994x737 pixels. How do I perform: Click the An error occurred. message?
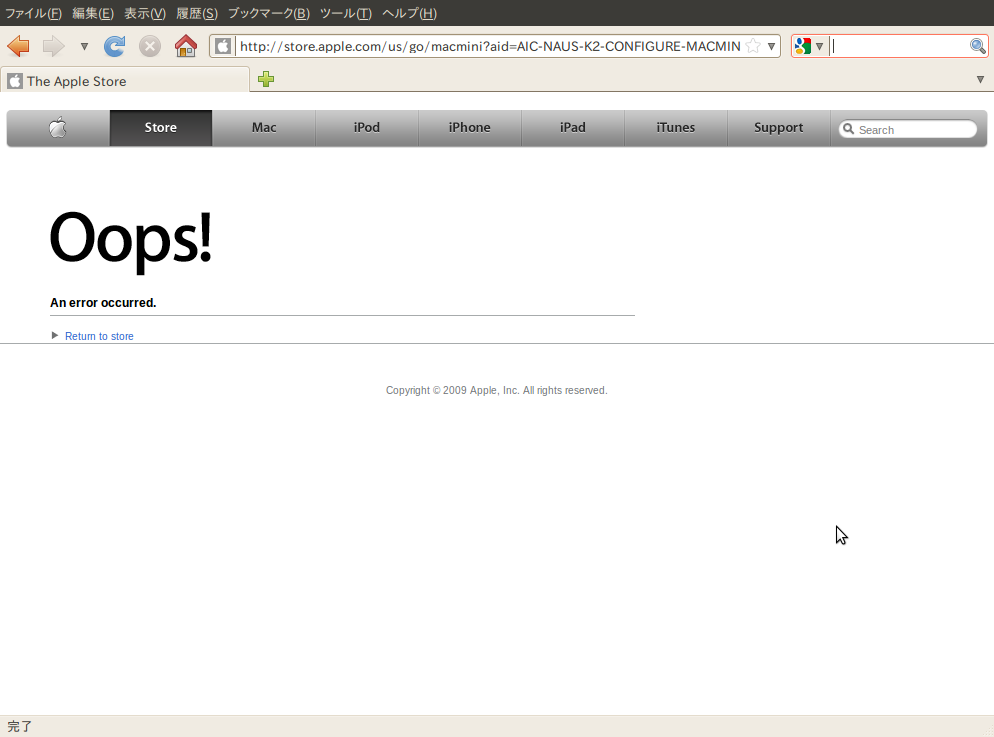(103, 303)
